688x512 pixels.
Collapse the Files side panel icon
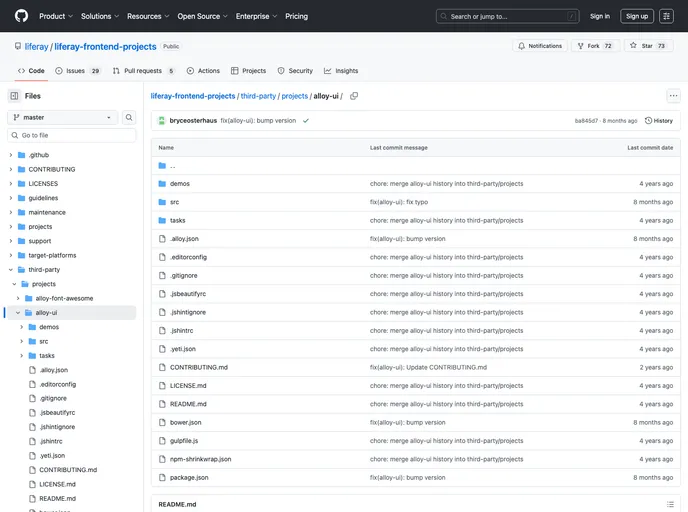pyautogui.click(x=14, y=96)
